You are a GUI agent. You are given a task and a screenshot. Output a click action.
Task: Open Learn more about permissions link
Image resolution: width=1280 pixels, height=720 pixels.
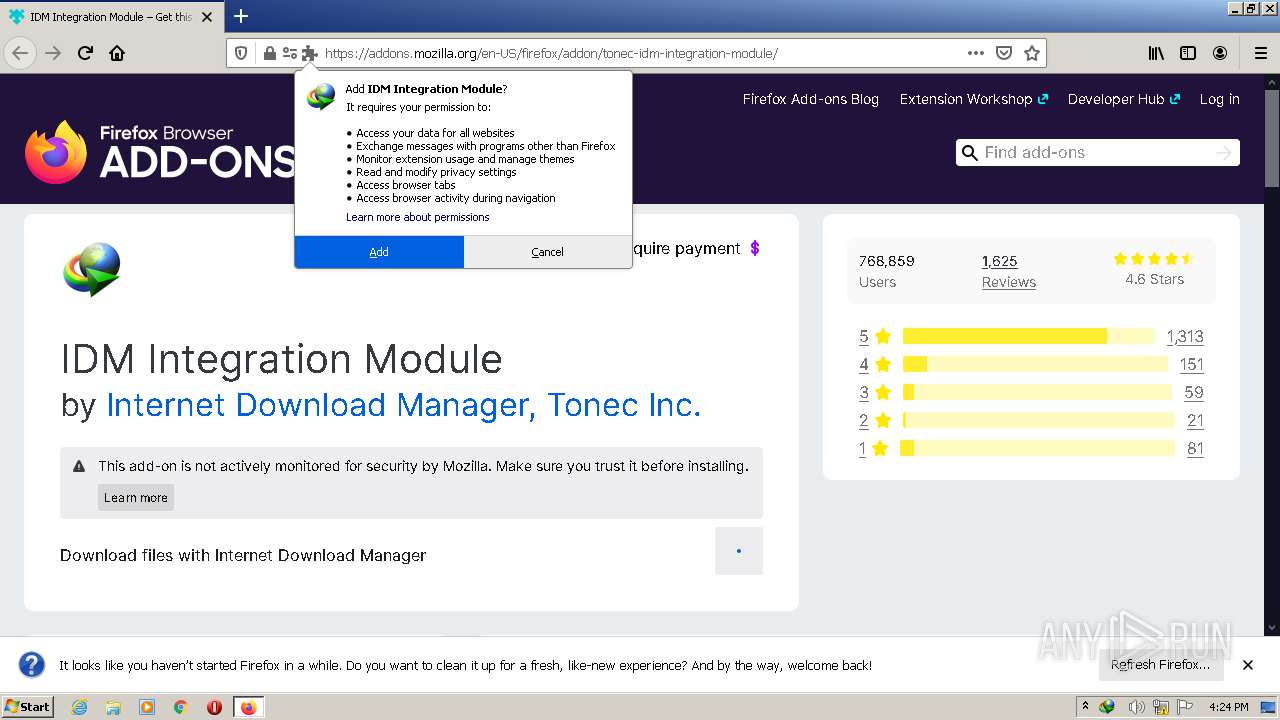[x=418, y=217]
